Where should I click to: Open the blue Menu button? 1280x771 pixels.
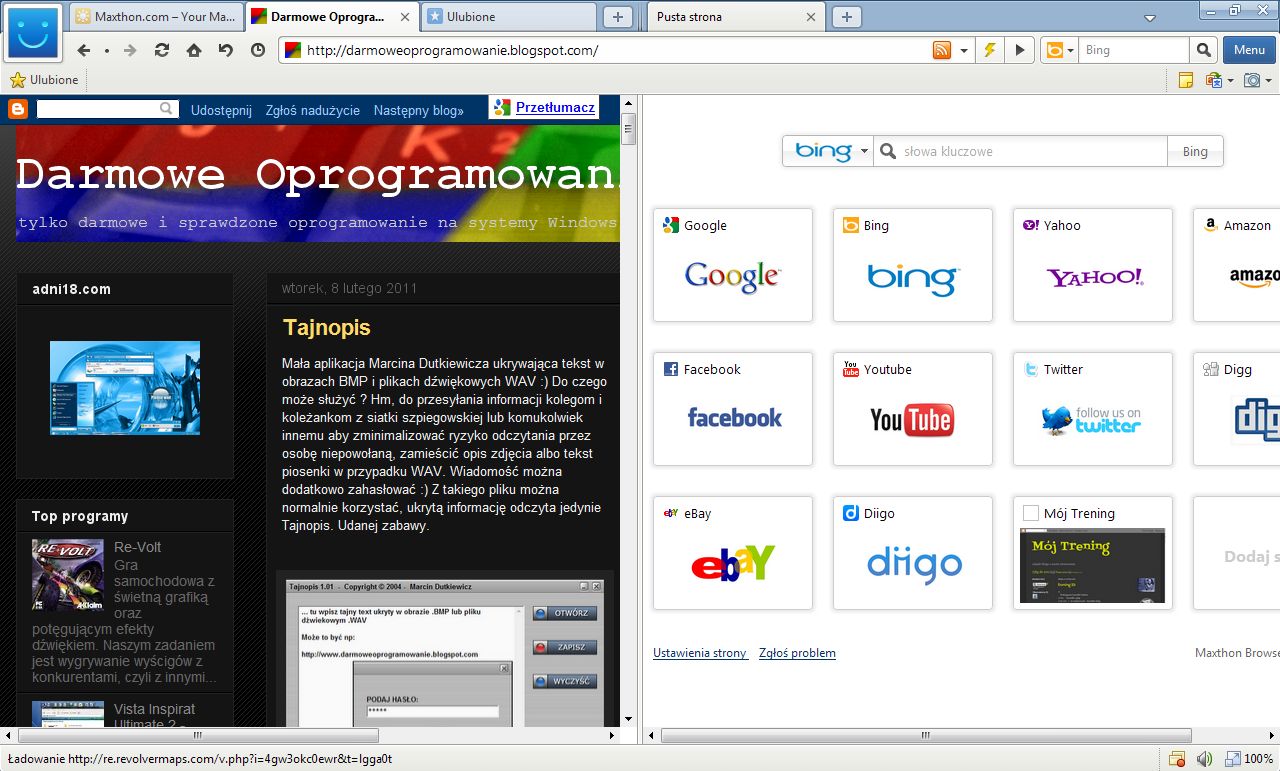pos(1248,50)
